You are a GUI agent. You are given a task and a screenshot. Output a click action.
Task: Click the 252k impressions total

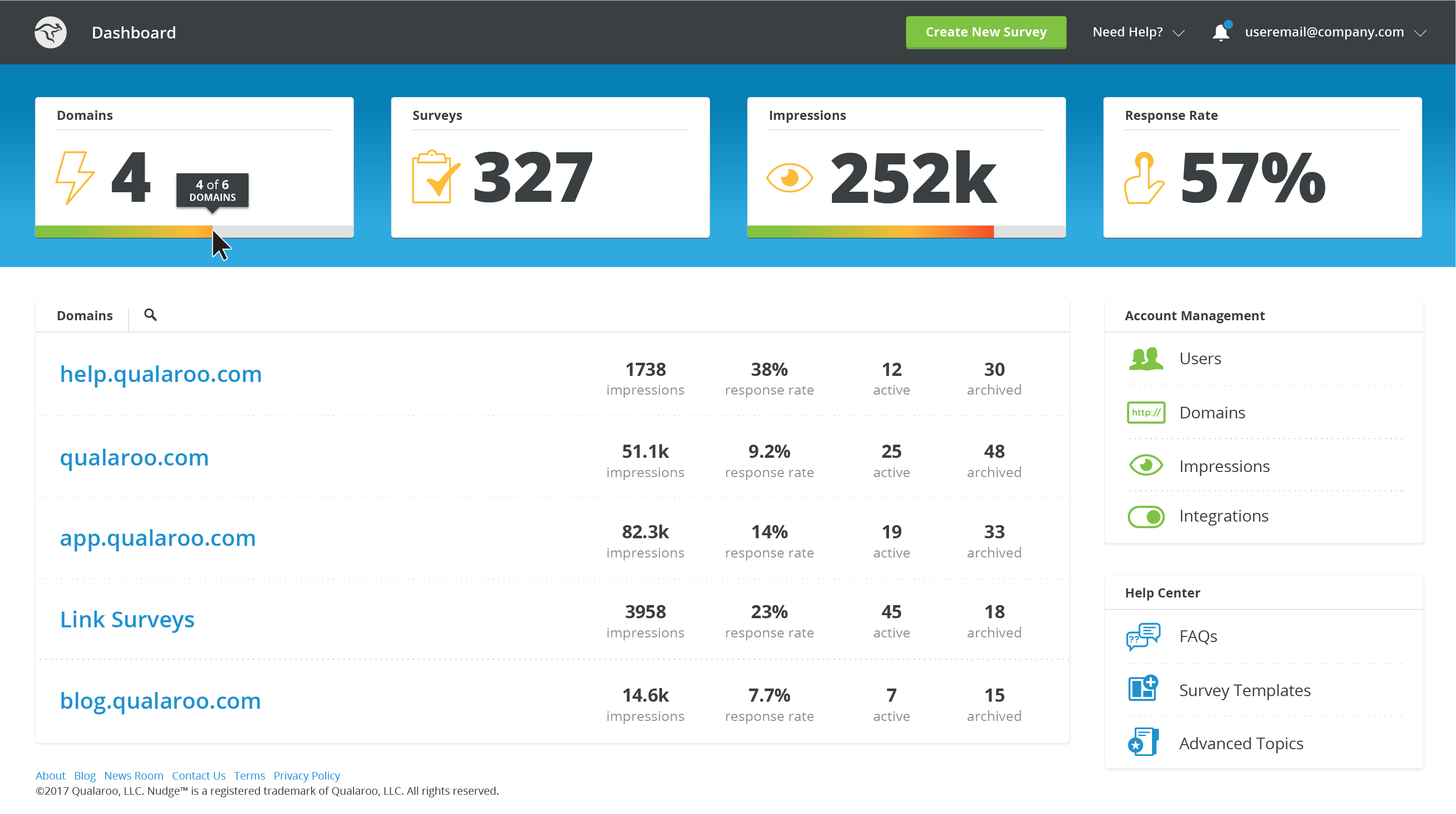coord(913,177)
